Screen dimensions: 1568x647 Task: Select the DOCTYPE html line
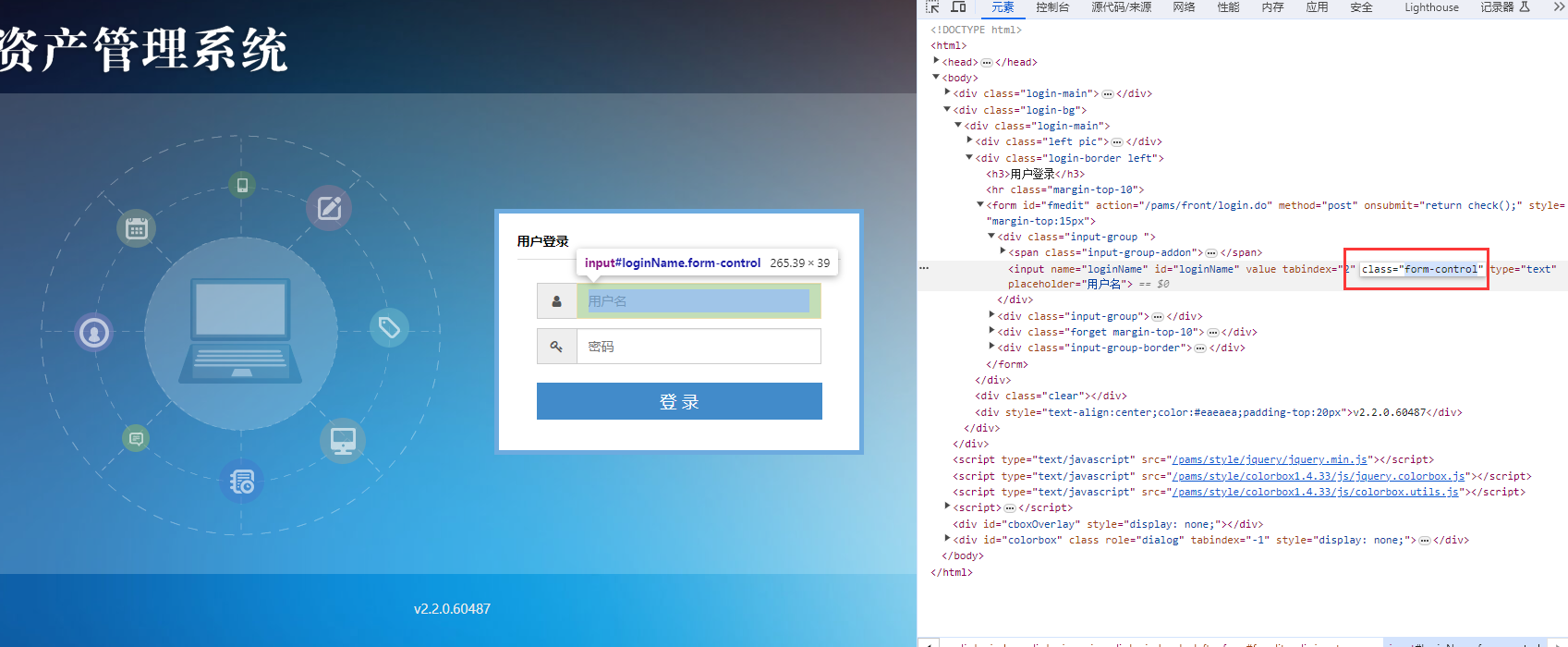click(976, 30)
